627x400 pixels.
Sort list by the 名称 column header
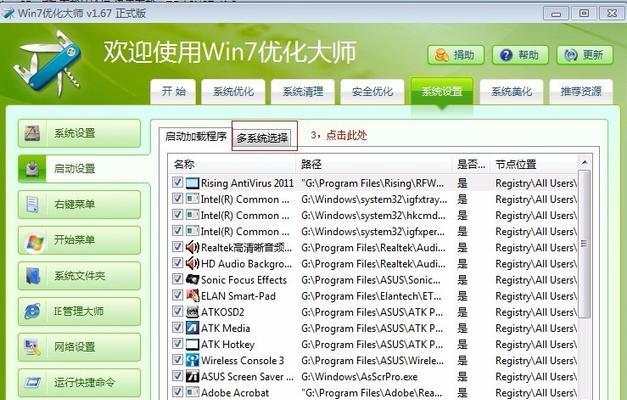coord(232,164)
